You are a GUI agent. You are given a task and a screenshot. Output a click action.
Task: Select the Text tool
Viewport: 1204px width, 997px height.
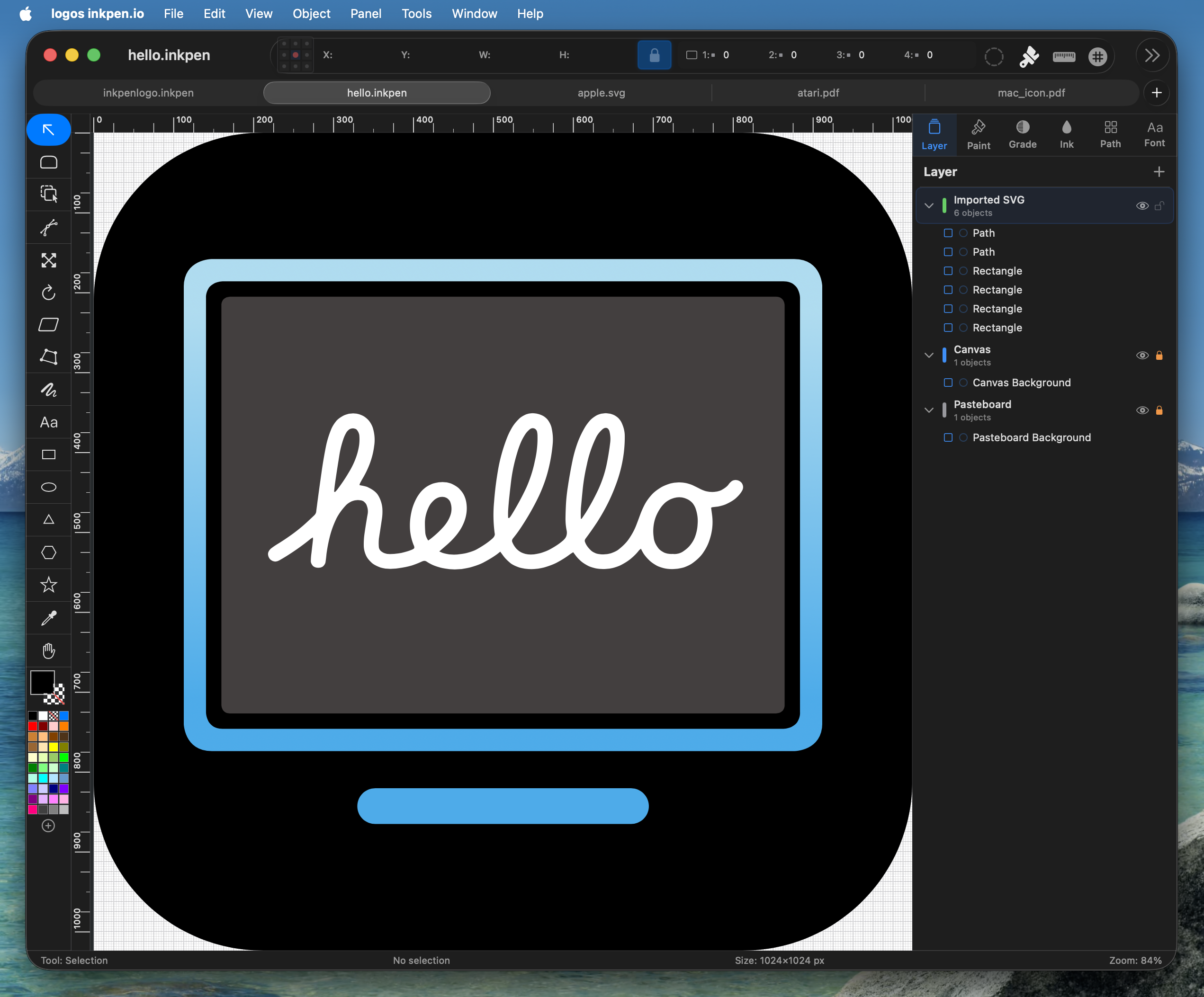click(x=49, y=422)
